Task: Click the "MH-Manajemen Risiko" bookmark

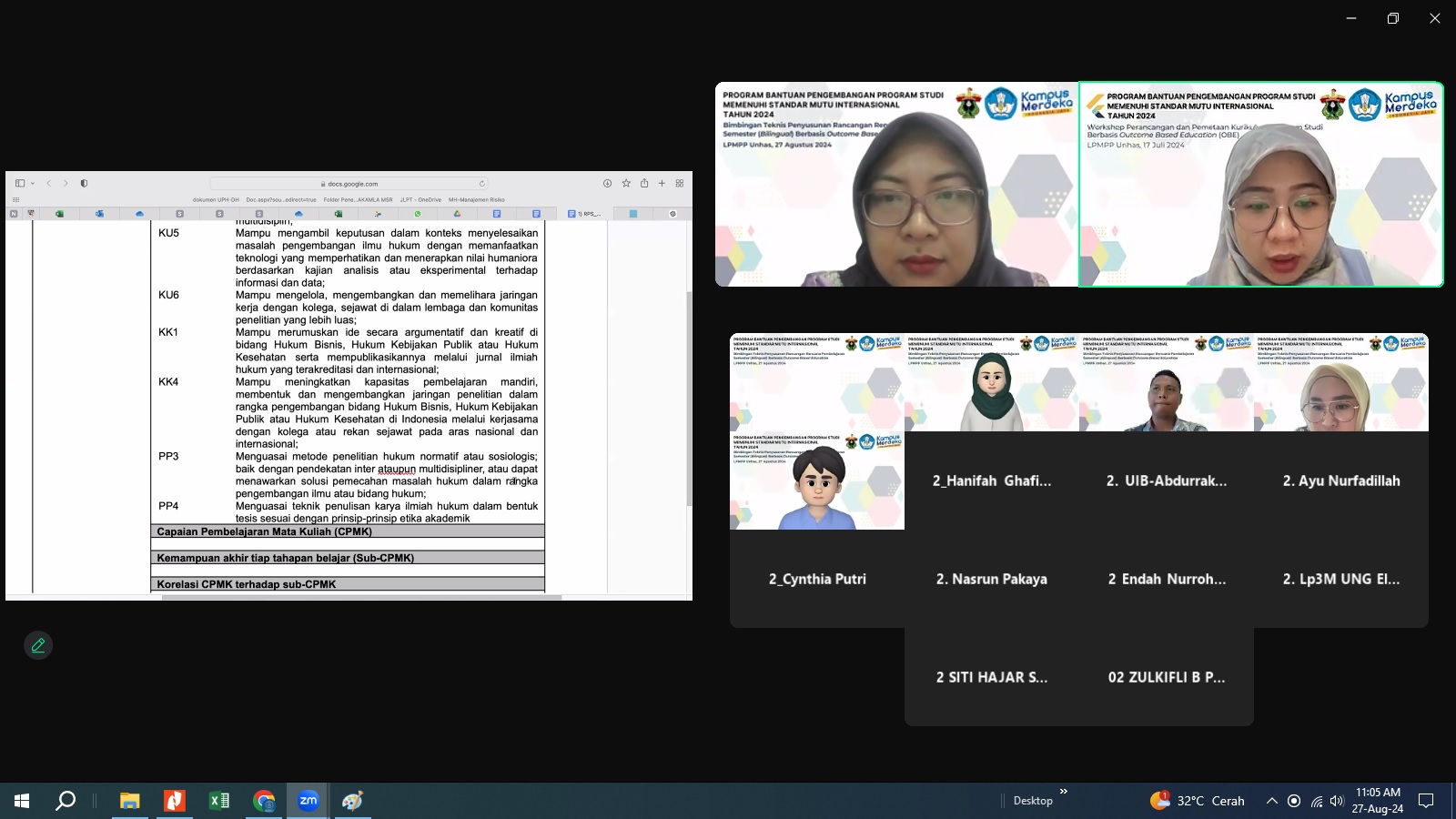Action: (476, 199)
